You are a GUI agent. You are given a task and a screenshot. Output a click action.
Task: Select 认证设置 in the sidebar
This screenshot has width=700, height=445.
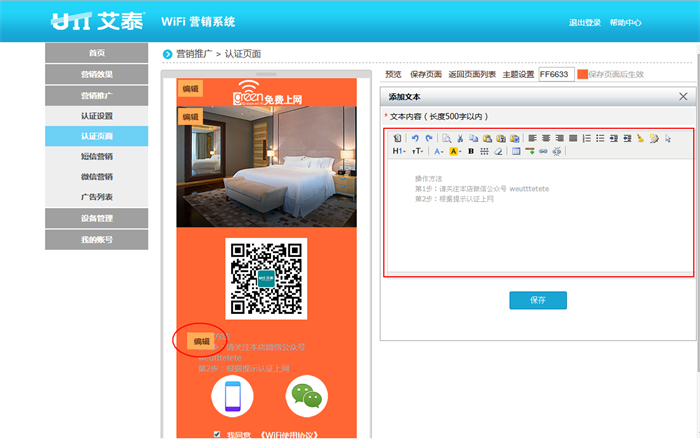point(96,116)
